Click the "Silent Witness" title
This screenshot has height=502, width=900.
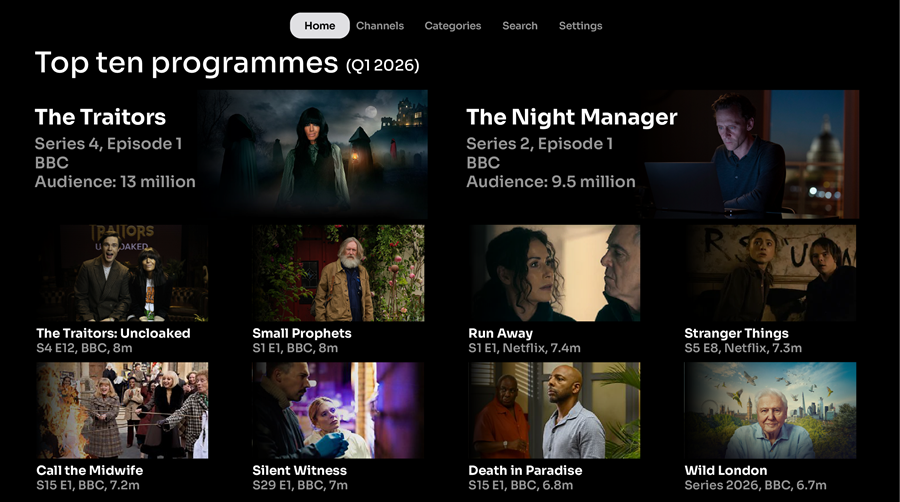click(300, 470)
